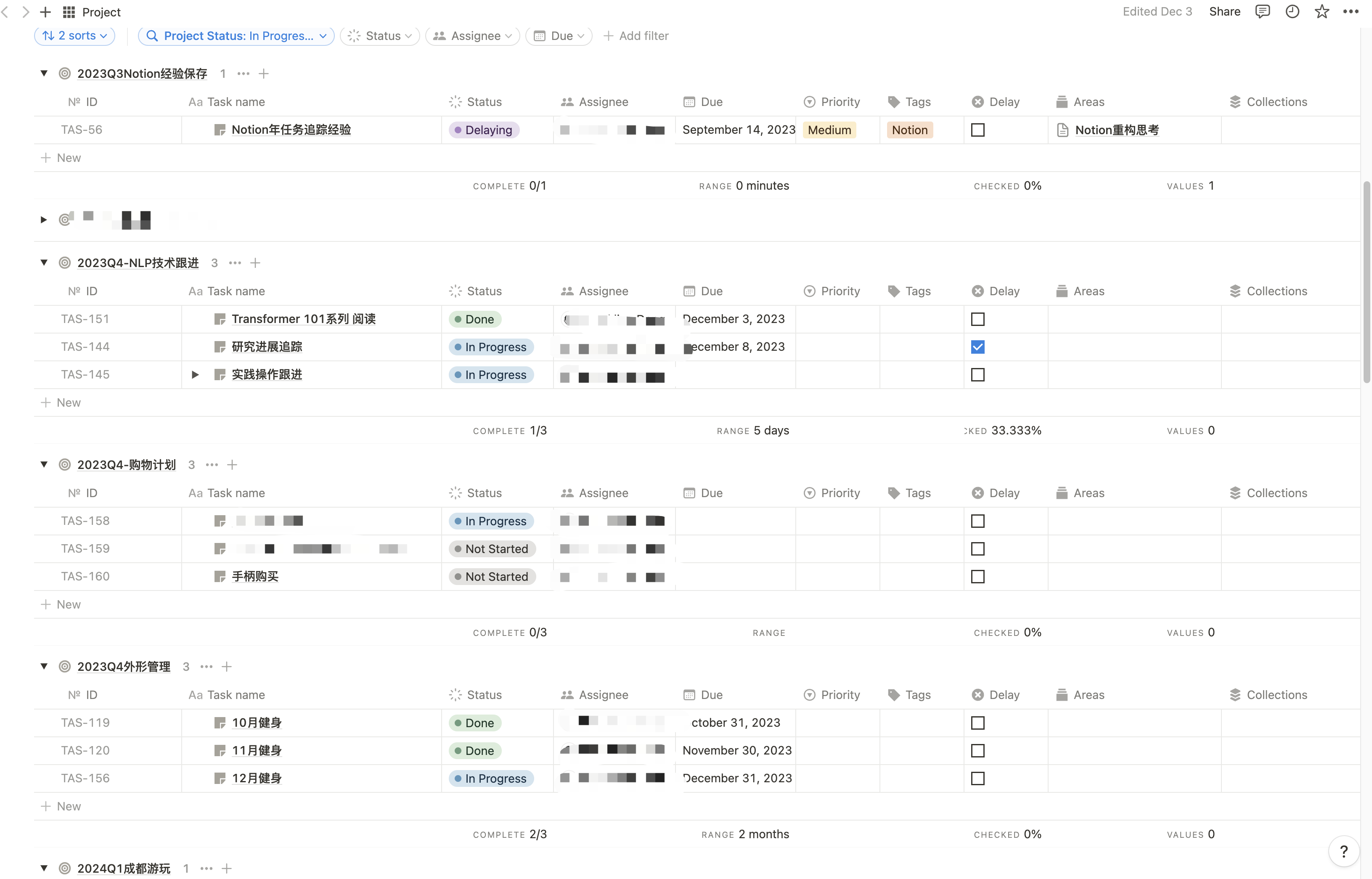
Task: Click the Share button
Action: [x=1225, y=11]
